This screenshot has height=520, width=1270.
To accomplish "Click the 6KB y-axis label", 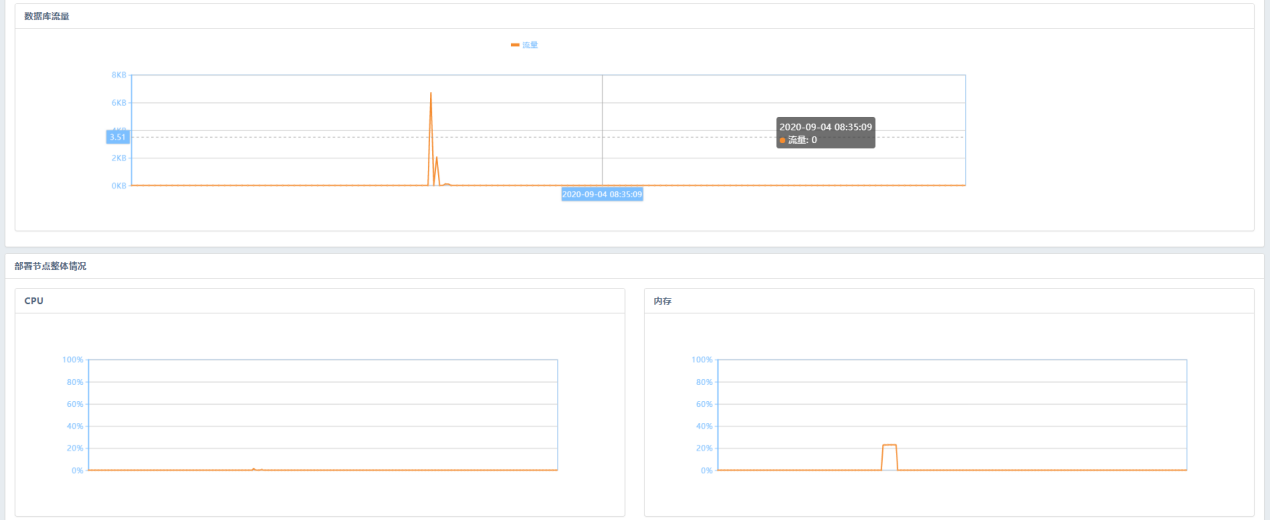I will coord(119,103).
